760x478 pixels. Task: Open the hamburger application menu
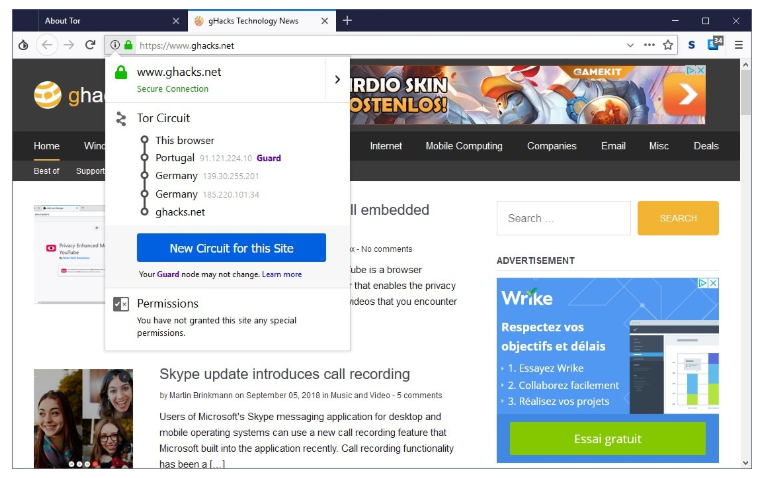pyautogui.click(x=739, y=45)
